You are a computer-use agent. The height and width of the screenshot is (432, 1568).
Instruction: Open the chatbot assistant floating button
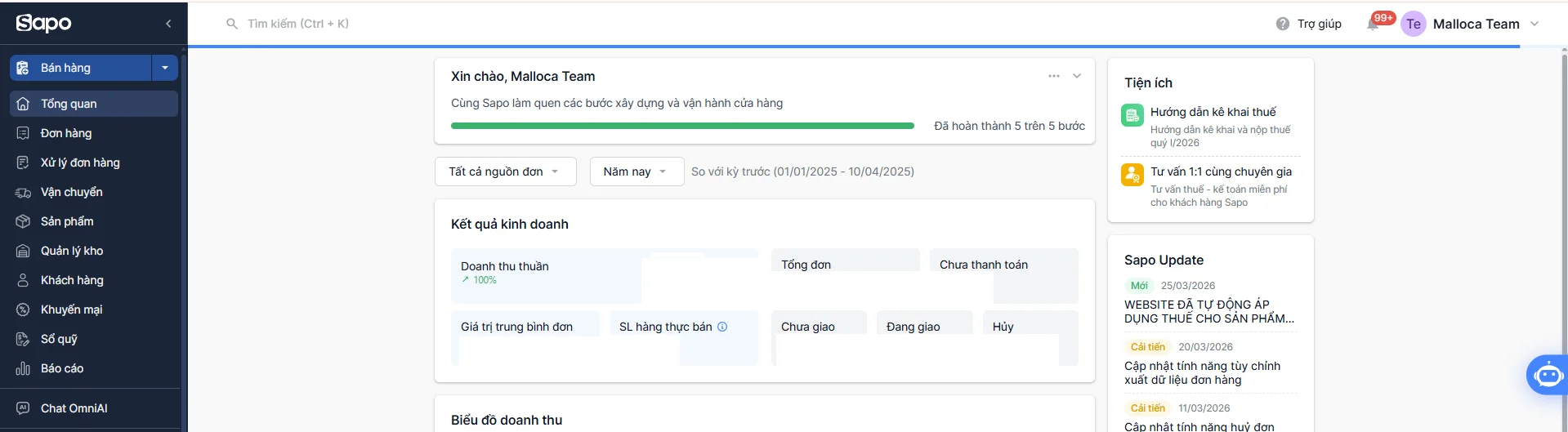[1548, 375]
